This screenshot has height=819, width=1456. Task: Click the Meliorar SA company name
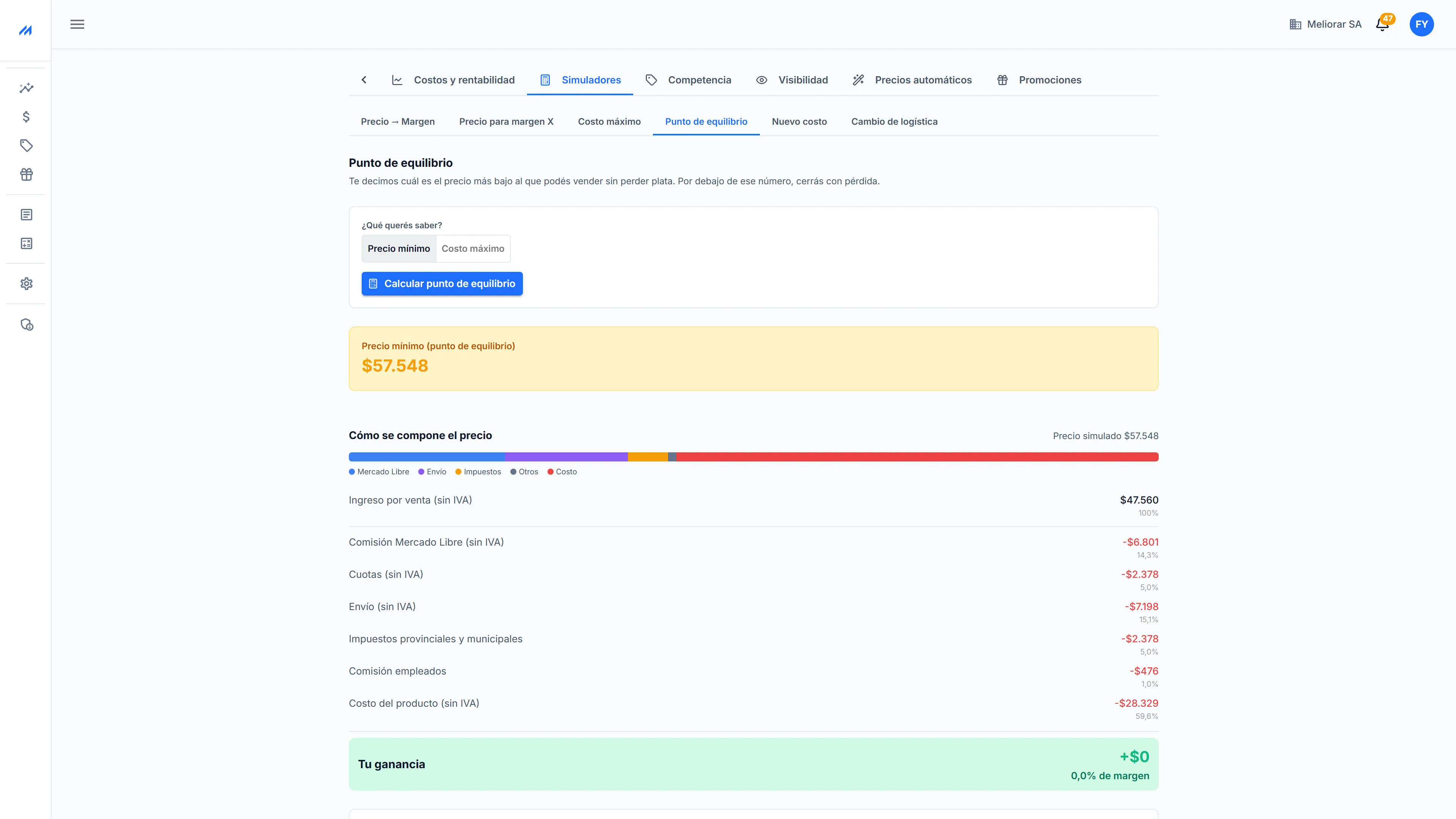coord(1334,24)
